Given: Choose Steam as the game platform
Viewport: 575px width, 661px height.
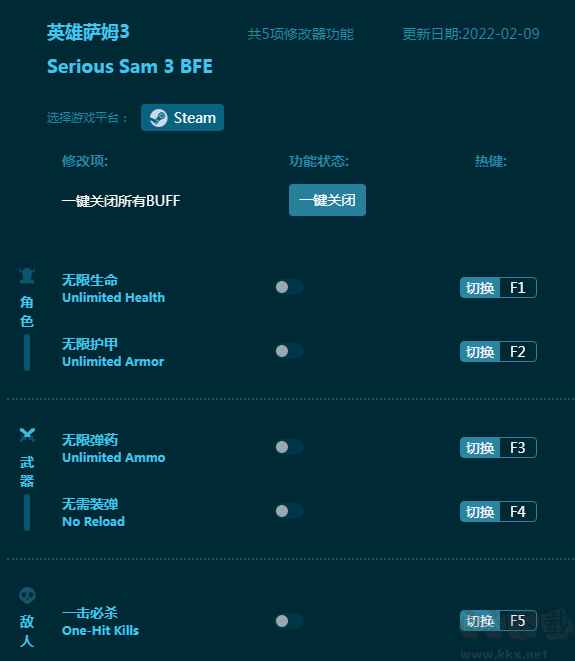Looking at the screenshot, I should click(182, 118).
